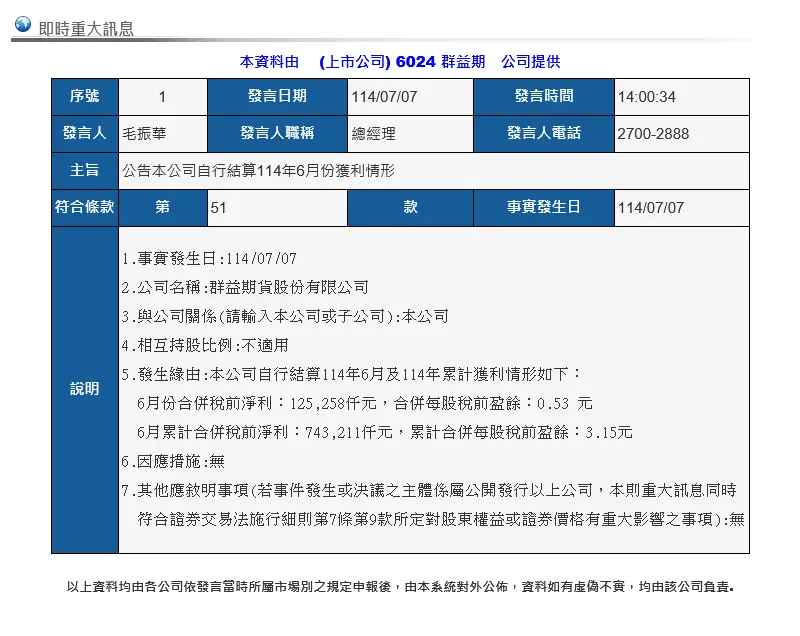
Task: Click the globe icon beside 即時重大訊息
Action: coord(22,24)
